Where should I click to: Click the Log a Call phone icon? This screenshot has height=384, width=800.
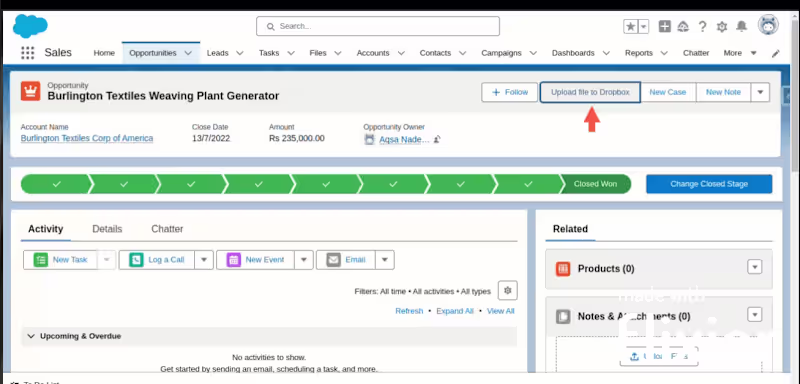click(x=136, y=260)
